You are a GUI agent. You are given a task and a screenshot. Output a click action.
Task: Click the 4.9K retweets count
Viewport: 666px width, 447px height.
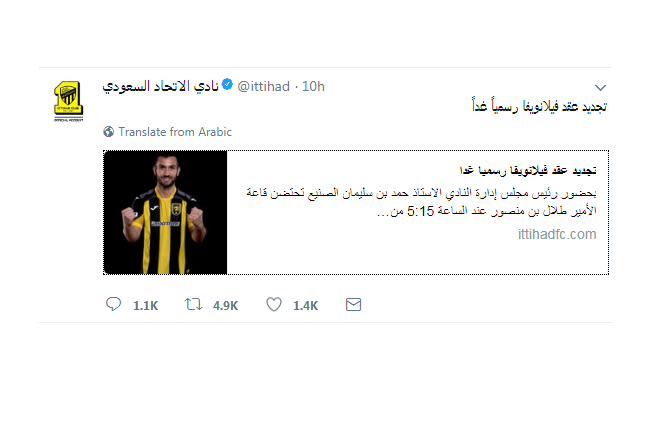(226, 306)
